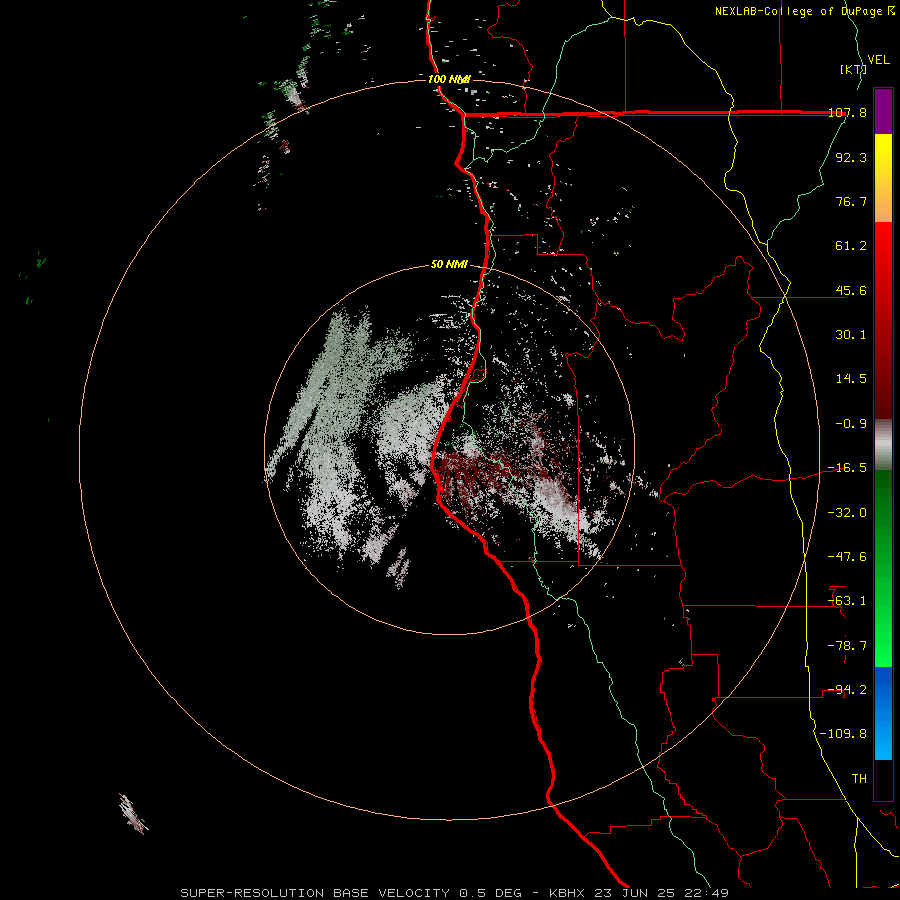Click the 107.8 velocity scale value
The width and height of the screenshot is (900, 900).
(x=847, y=113)
